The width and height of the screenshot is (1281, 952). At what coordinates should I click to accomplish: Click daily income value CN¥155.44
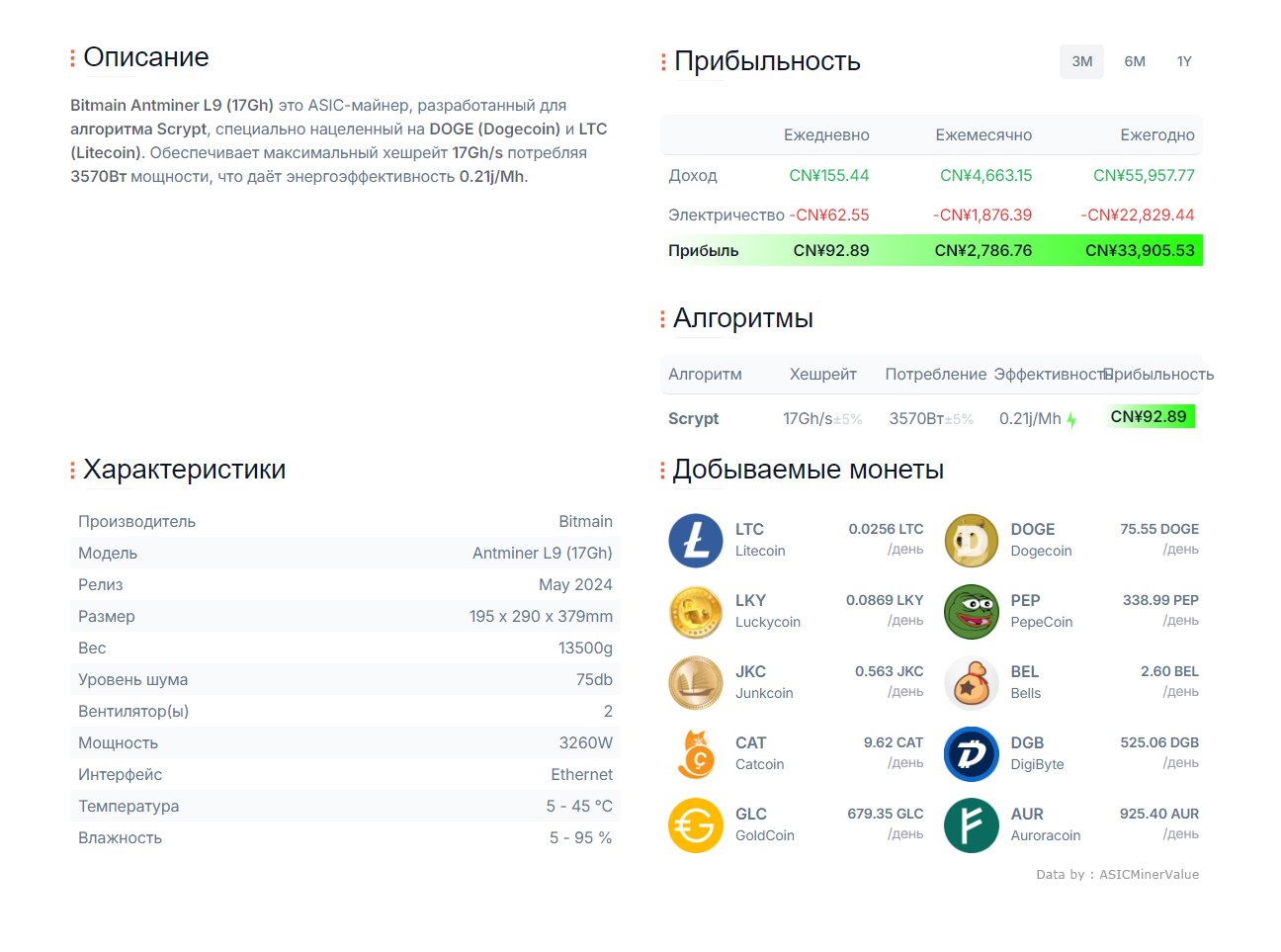(828, 175)
